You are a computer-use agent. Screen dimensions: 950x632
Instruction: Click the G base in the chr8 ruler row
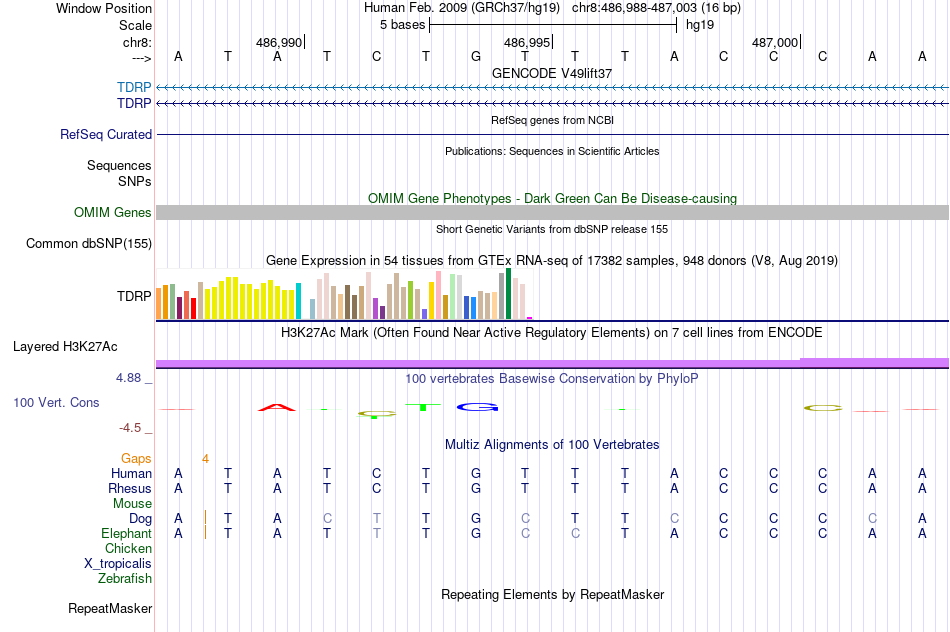[476, 56]
